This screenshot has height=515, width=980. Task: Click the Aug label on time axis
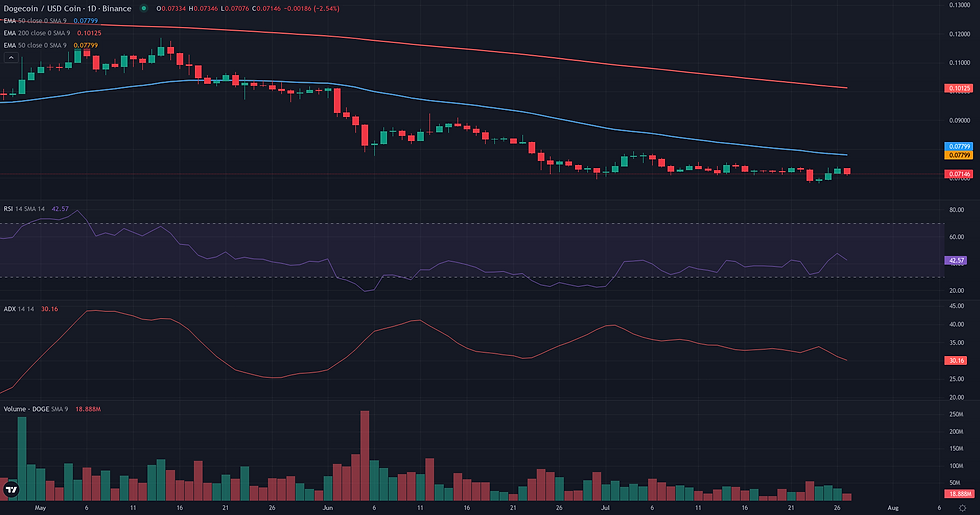click(x=893, y=508)
